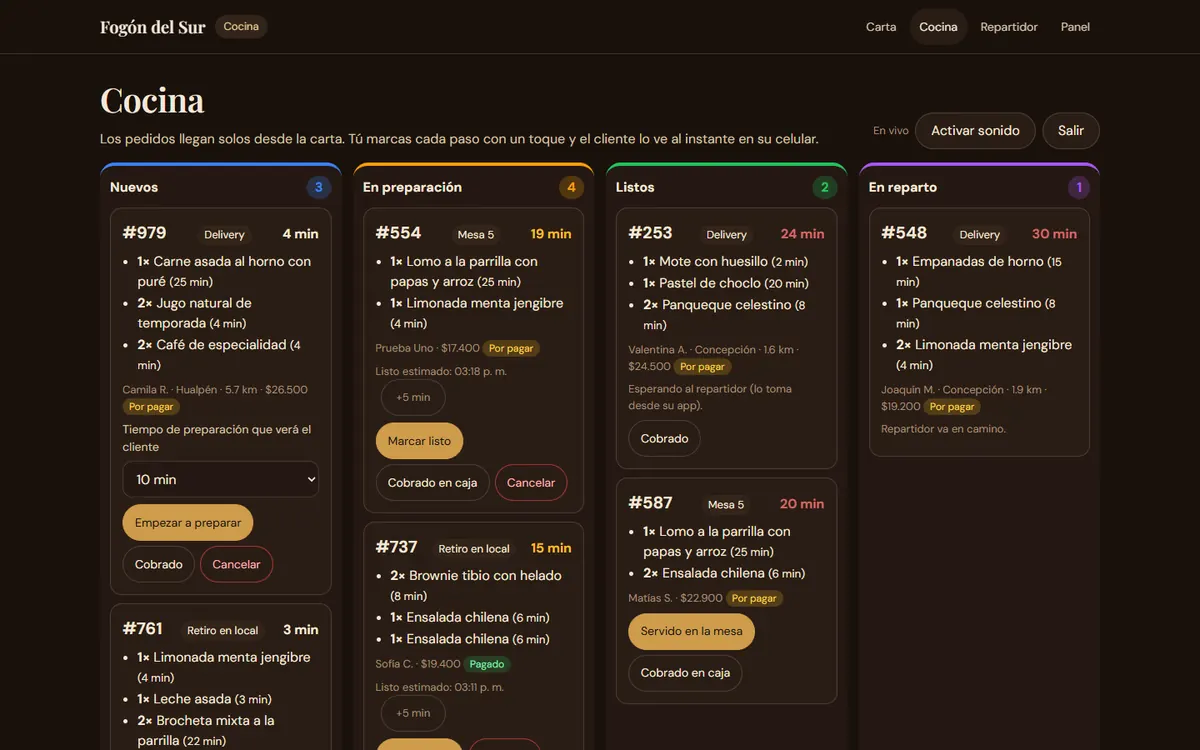Click the Listos column count badge 2
The height and width of the screenshot is (750, 1200).
[x=825, y=187]
